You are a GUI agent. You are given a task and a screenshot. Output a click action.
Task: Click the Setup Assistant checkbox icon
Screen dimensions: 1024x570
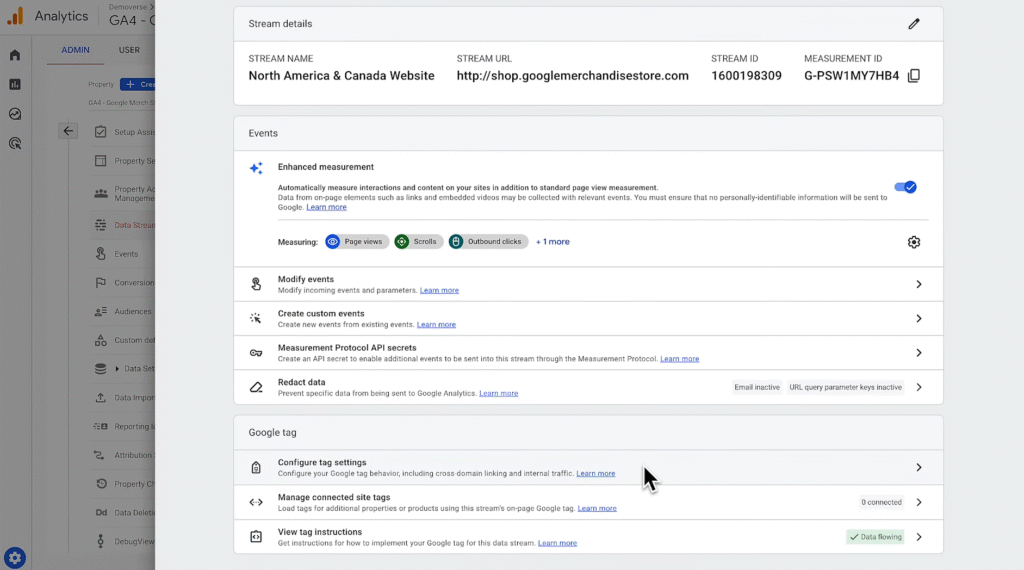[x=101, y=132]
